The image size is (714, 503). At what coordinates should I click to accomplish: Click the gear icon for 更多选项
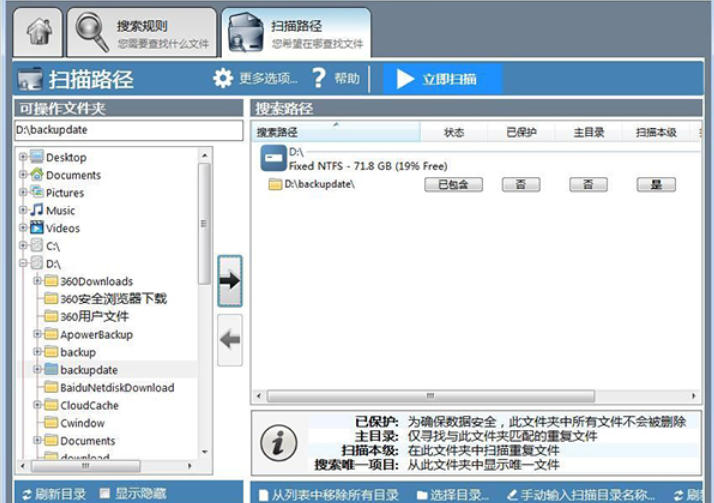(223, 78)
